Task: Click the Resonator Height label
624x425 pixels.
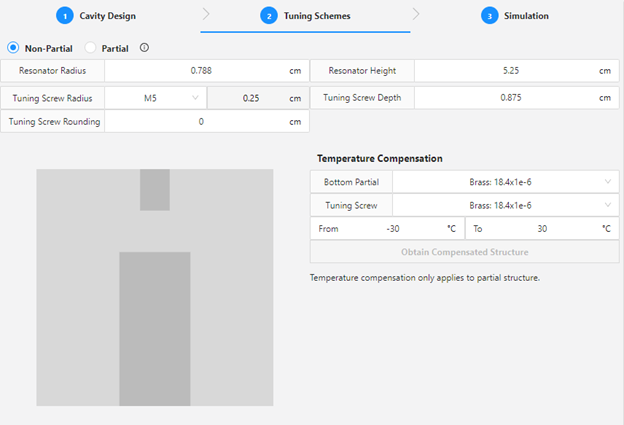Action: click(362, 71)
